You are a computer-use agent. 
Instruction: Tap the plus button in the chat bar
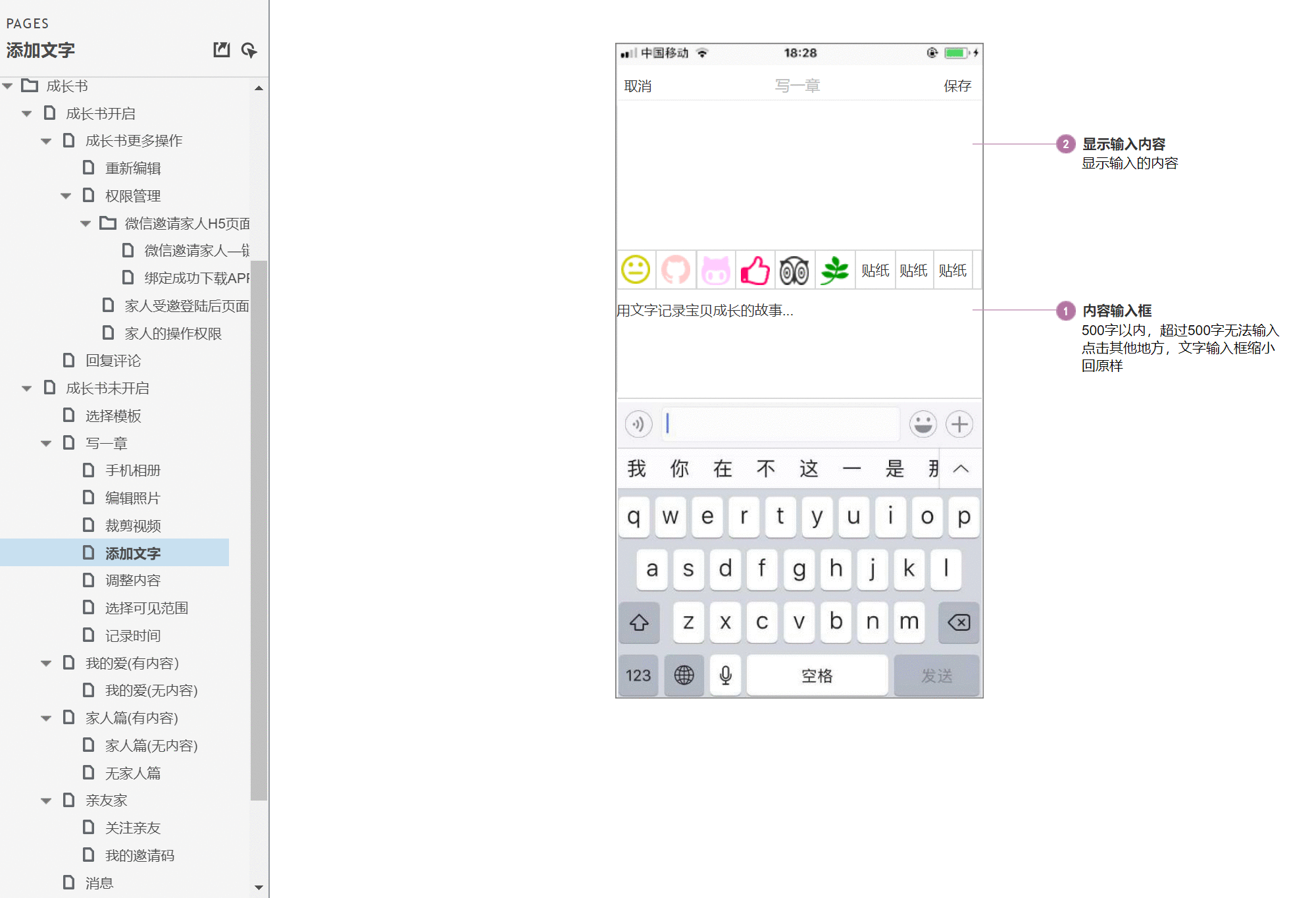[959, 424]
